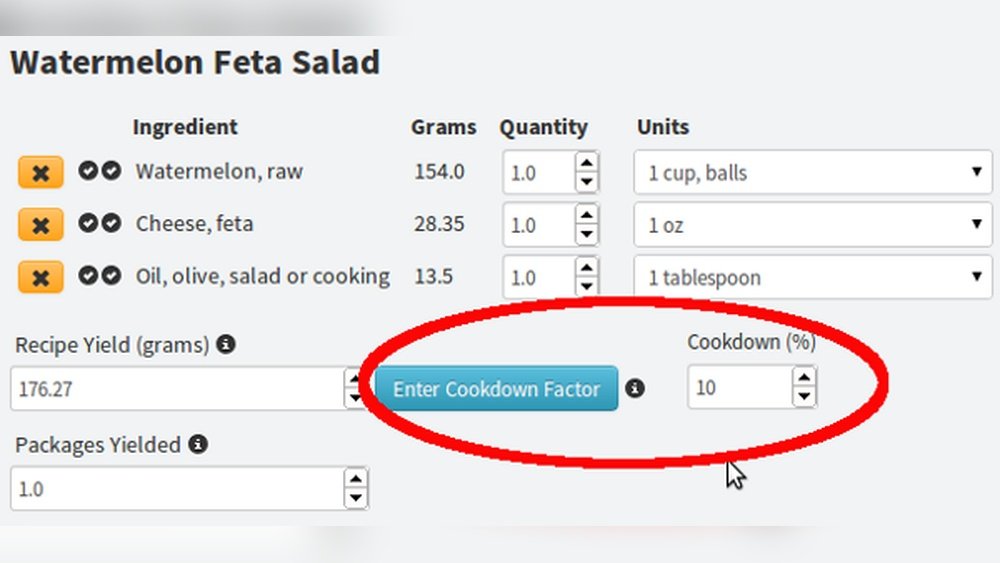Expand the 1 oz units dropdown
The width and height of the screenshot is (1000, 563).
812,225
